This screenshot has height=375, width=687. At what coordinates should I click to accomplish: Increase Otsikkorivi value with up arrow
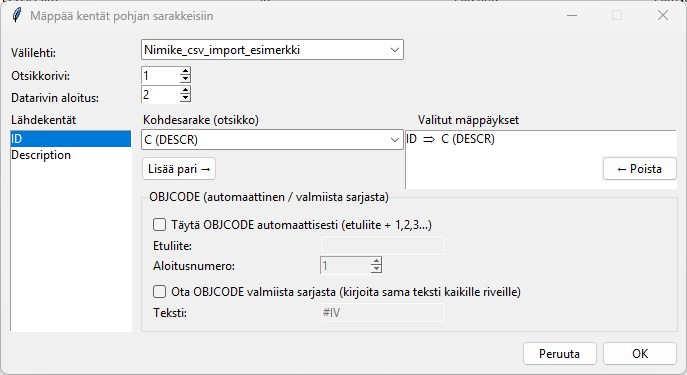coord(185,71)
